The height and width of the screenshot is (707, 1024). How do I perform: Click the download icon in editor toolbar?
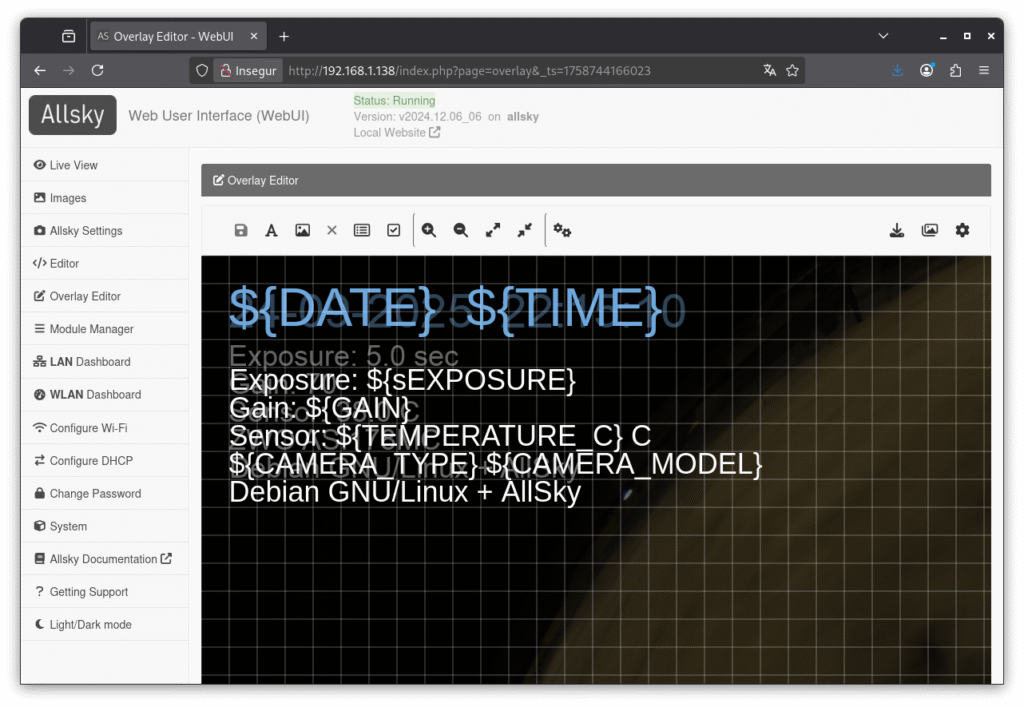(x=897, y=230)
